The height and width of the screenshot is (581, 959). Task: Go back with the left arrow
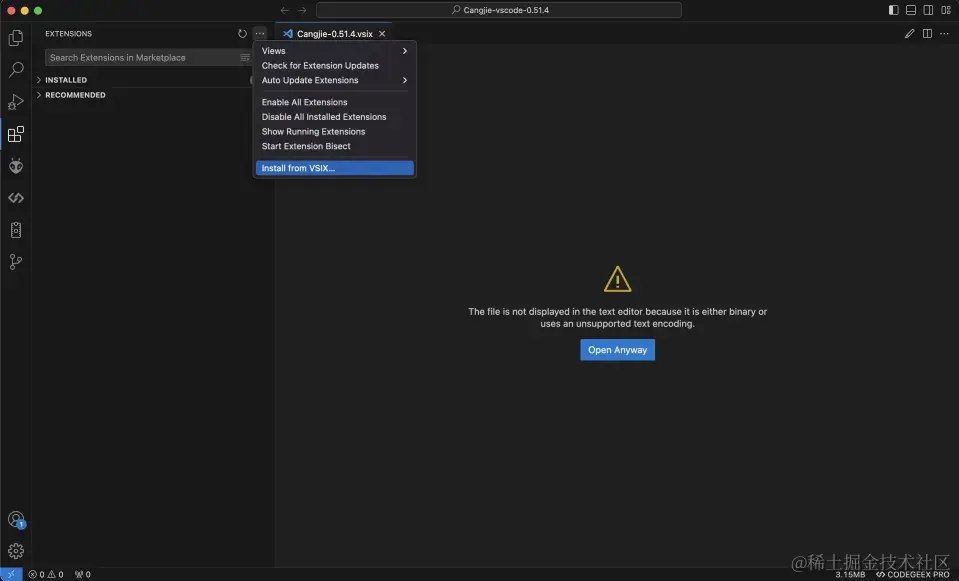[x=284, y=10]
